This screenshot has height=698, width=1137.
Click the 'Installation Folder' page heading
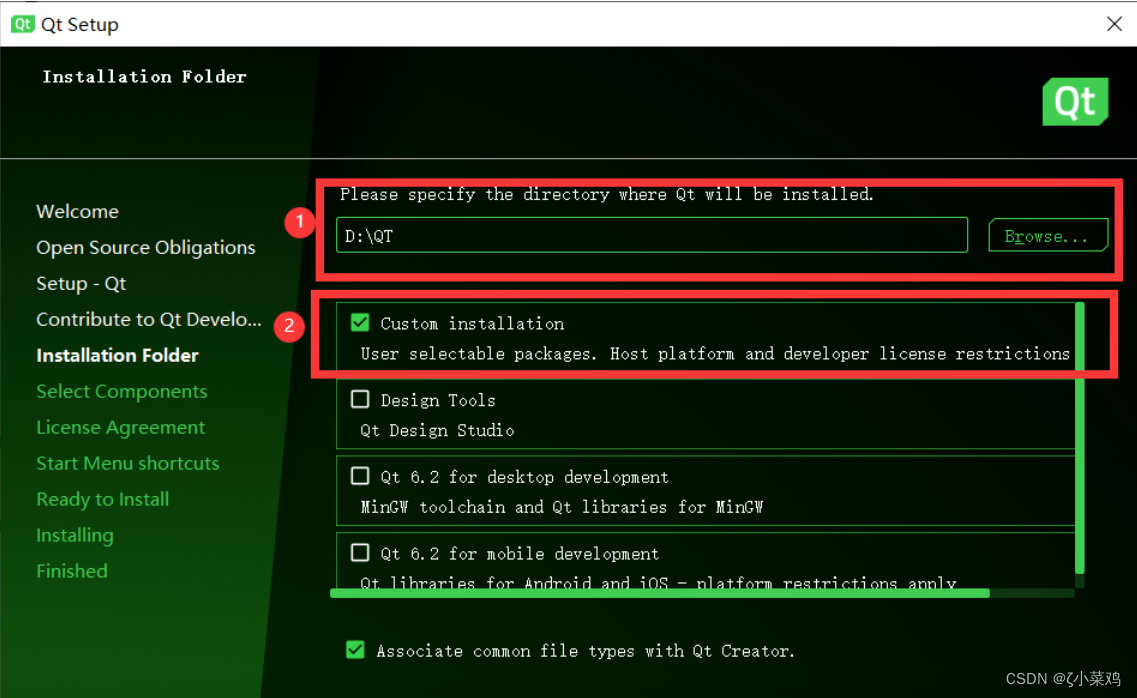point(144,77)
